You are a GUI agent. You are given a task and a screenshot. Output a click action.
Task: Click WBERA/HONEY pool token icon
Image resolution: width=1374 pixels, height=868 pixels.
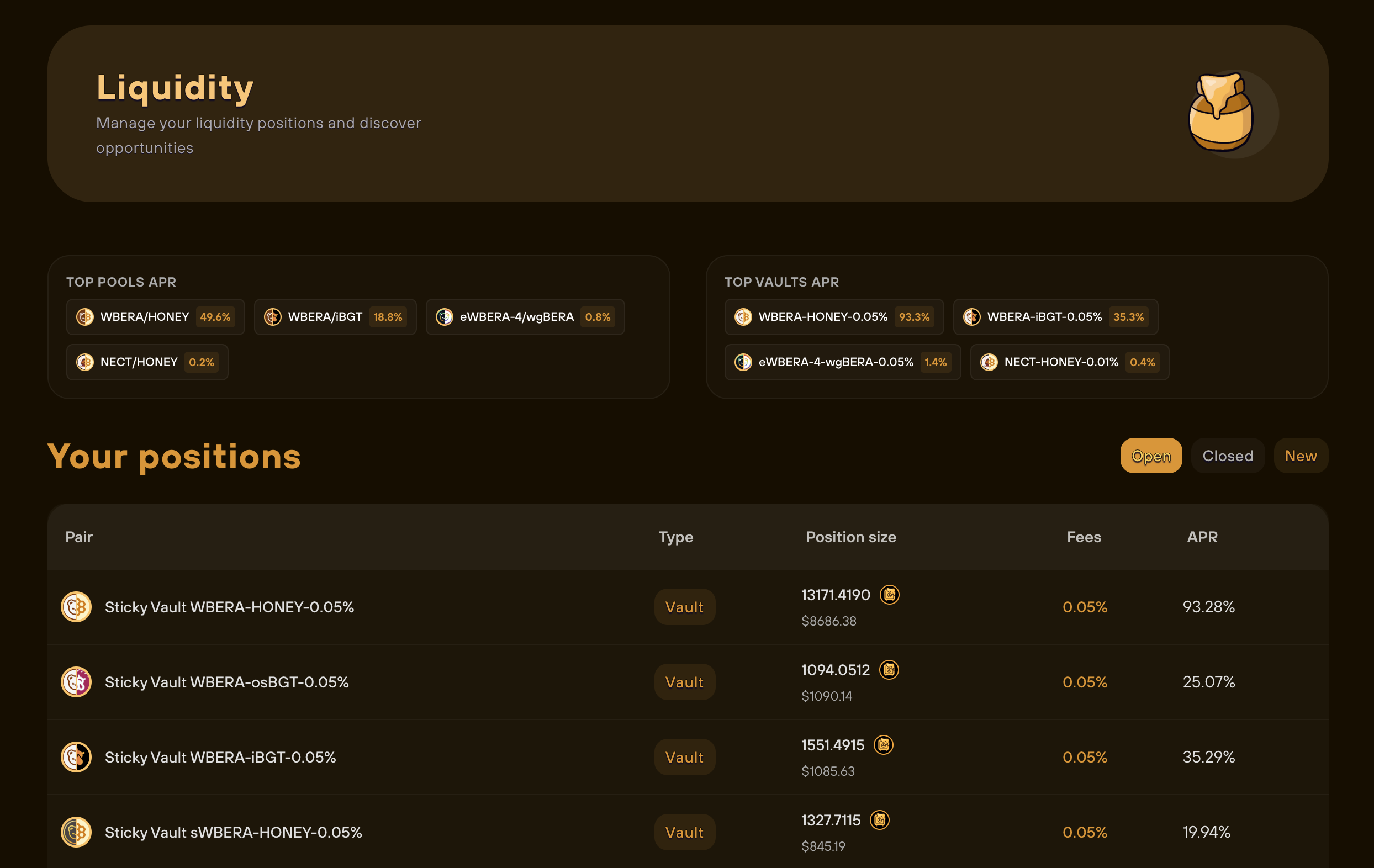coord(85,317)
